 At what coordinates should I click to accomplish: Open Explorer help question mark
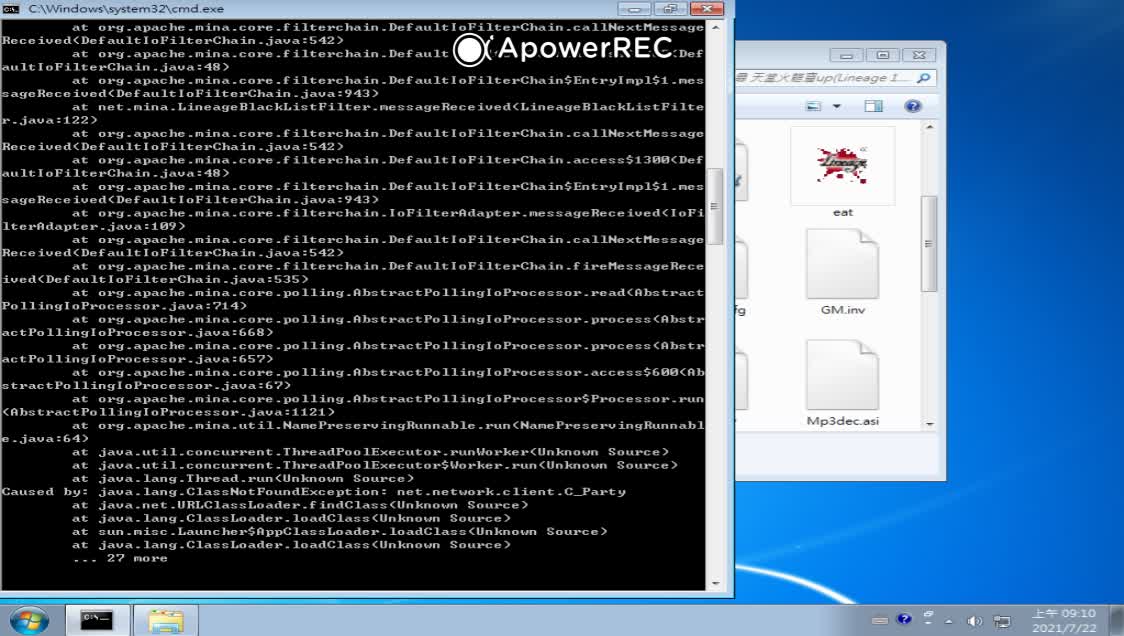[x=913, y=106]
